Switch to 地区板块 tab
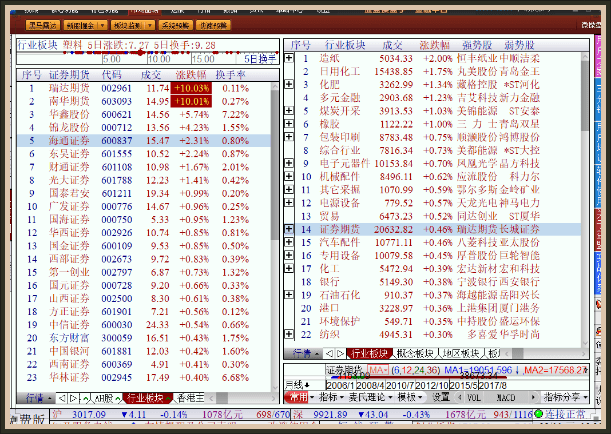Screen dimensions: 611x434 click(x=461, y=353)
